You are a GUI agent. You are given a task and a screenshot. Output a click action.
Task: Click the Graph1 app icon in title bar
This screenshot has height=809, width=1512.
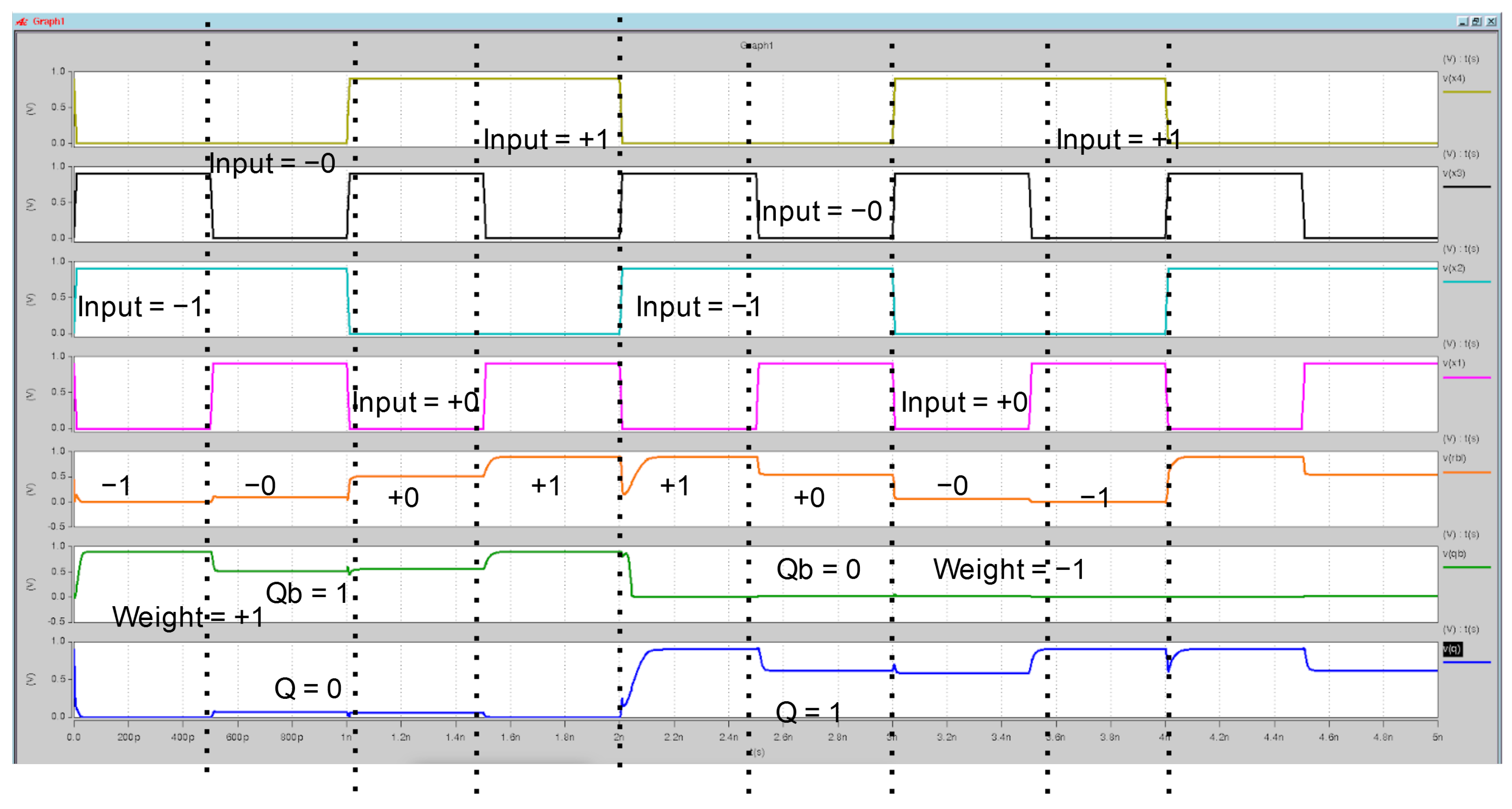pos(22,22)
